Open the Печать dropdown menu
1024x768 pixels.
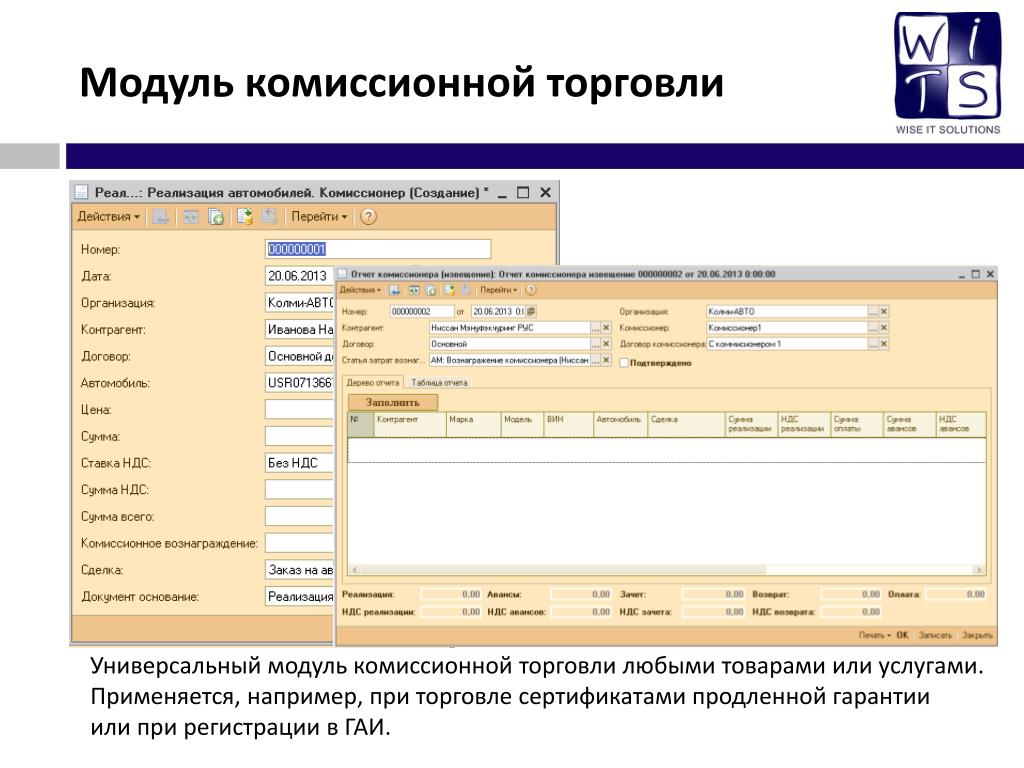pos(874,635)
